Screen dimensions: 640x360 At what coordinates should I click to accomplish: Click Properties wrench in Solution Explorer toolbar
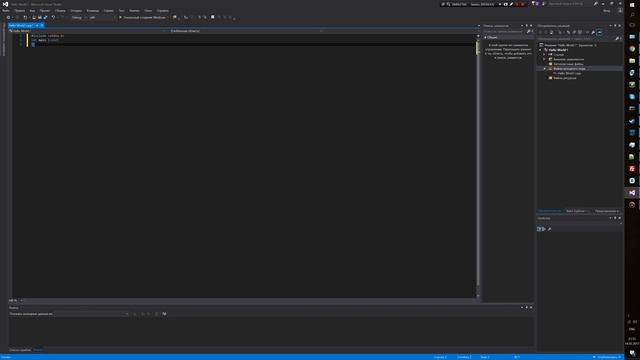[x=593, y=32]
